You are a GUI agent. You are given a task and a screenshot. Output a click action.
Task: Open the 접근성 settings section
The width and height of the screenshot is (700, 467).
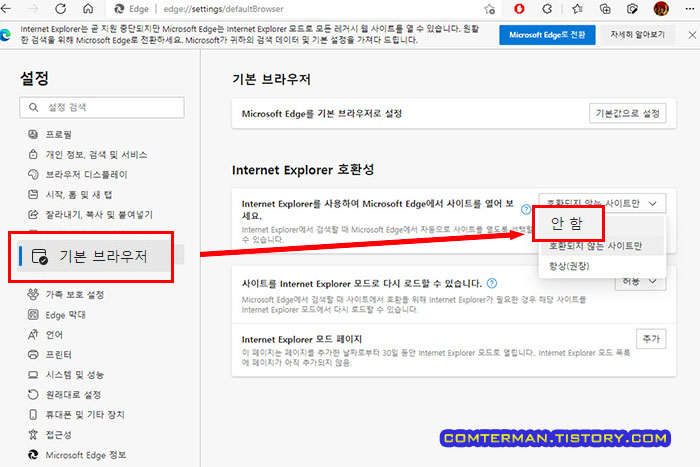click(50, 434)
